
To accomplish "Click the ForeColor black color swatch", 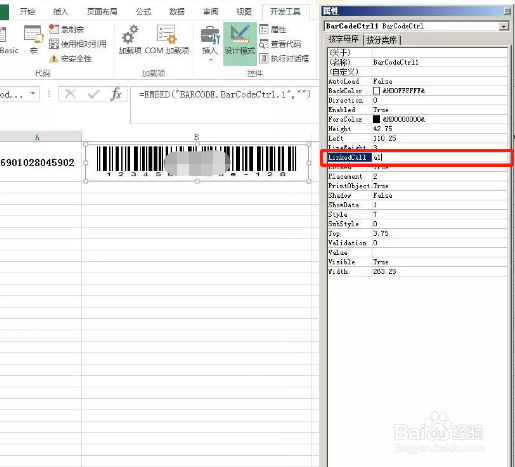I will (376, 119).
